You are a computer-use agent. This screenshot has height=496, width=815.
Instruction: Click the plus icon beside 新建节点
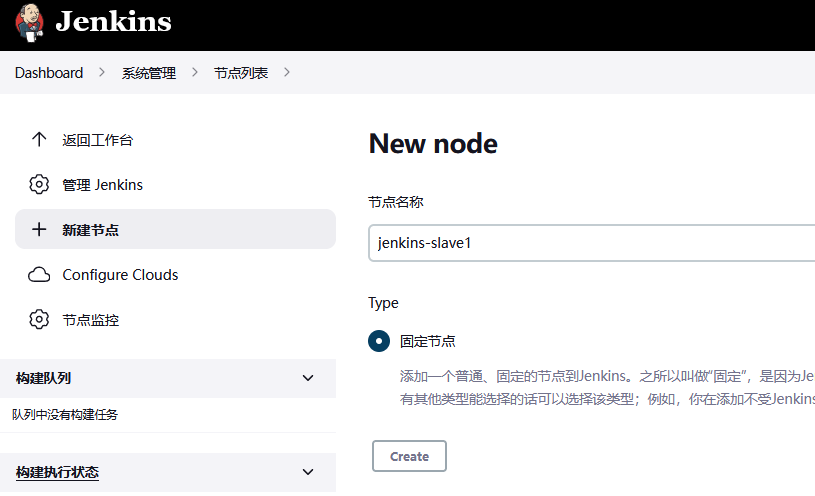coord(39,229)
